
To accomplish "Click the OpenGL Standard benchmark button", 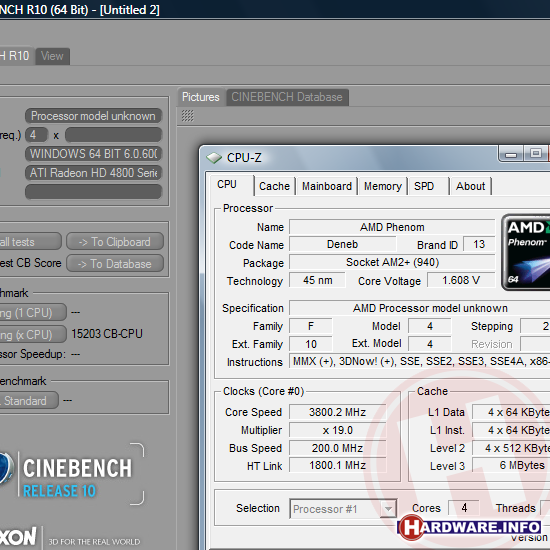I will (29, 401).
